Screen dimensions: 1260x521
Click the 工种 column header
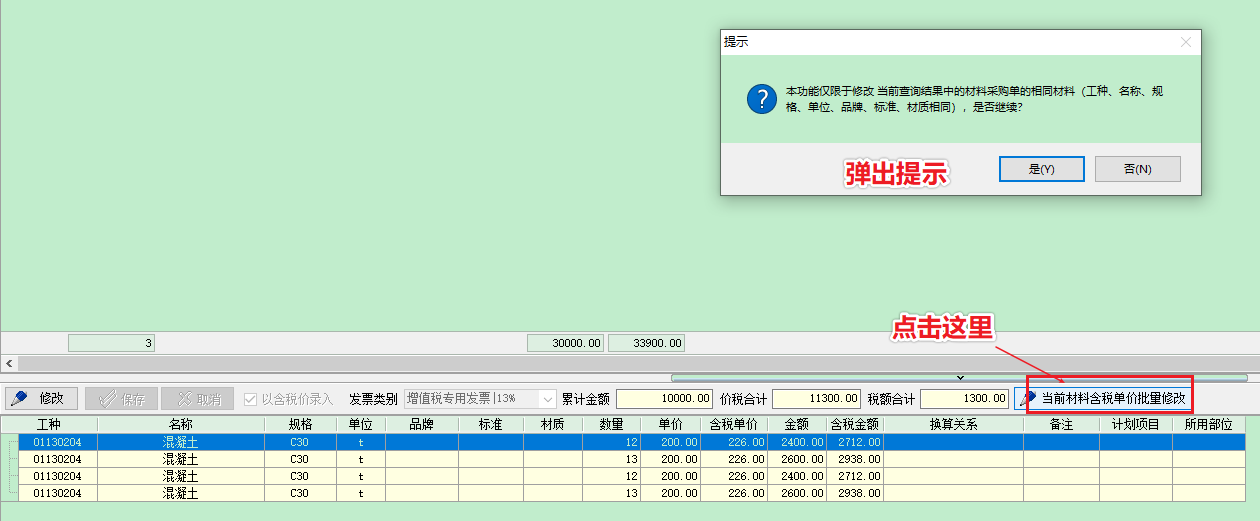[49, 424]
